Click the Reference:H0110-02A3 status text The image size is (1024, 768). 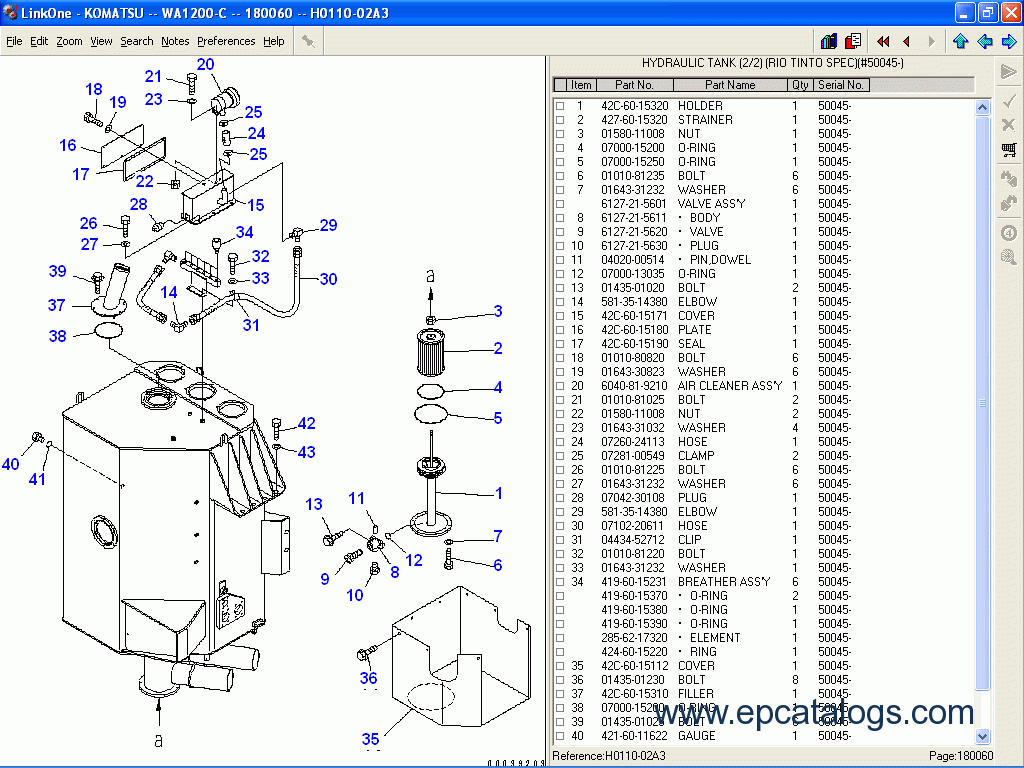click(x=609, y=756)
